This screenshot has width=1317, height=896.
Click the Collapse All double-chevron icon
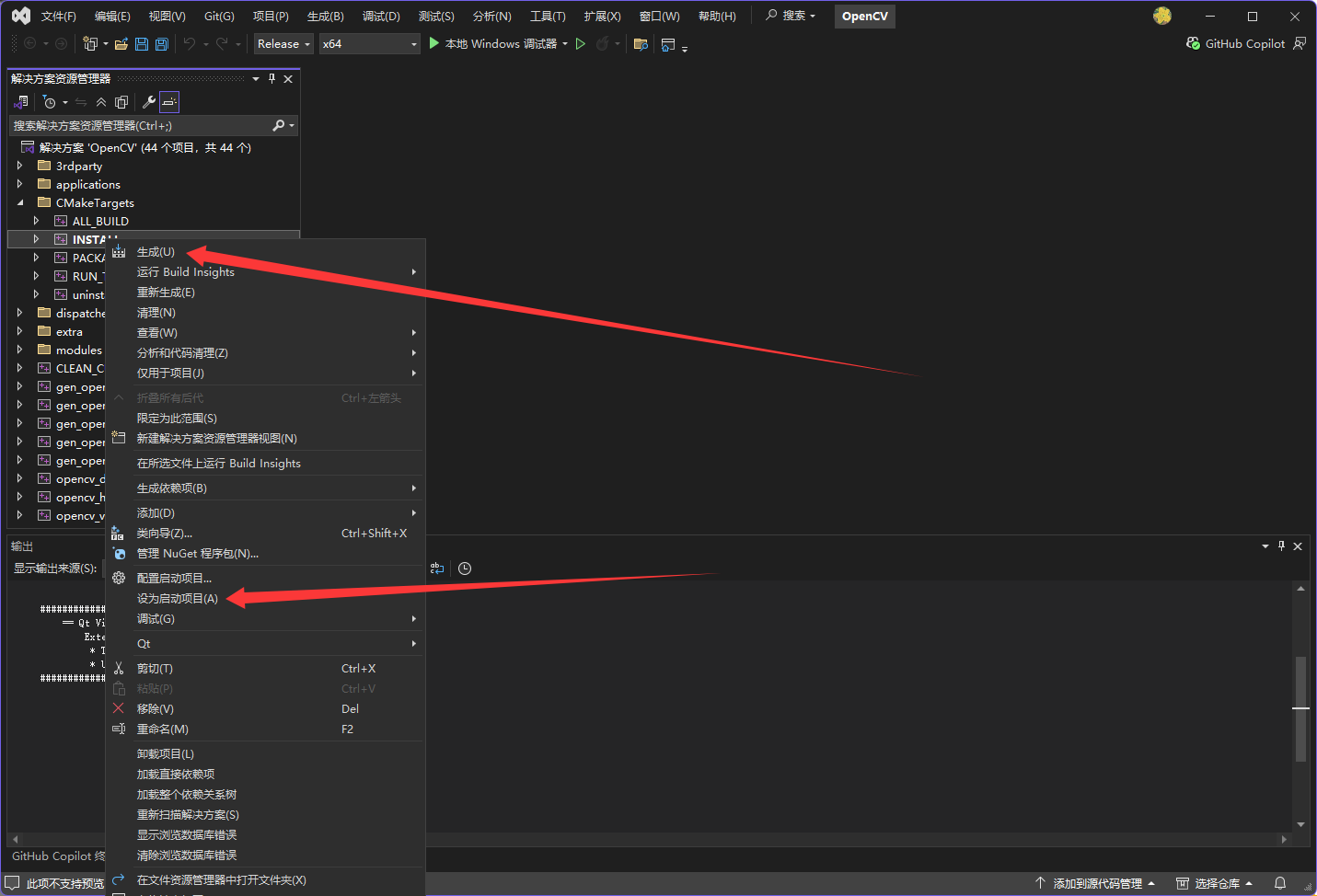(101, 102)
